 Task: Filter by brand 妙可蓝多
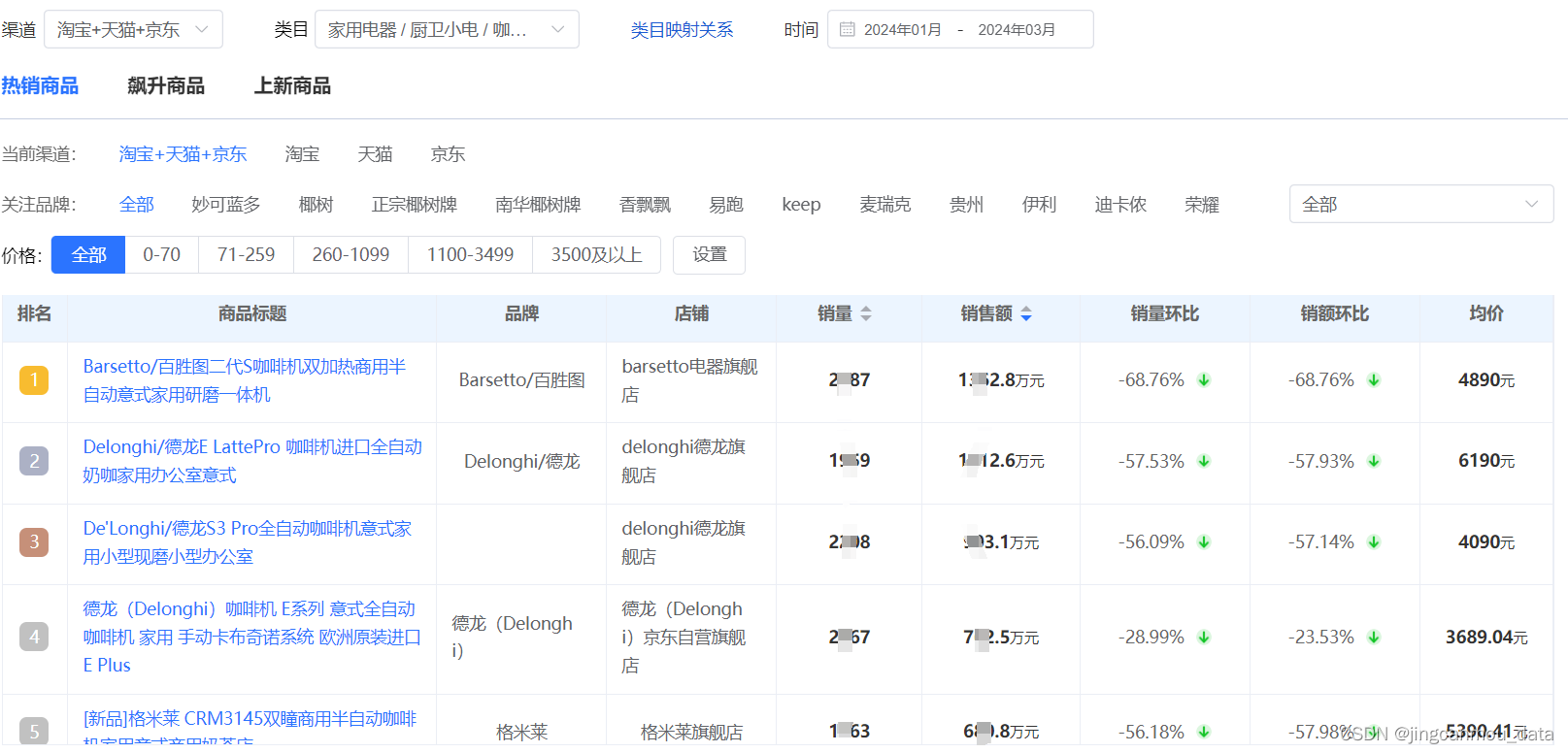click(226, 205)
